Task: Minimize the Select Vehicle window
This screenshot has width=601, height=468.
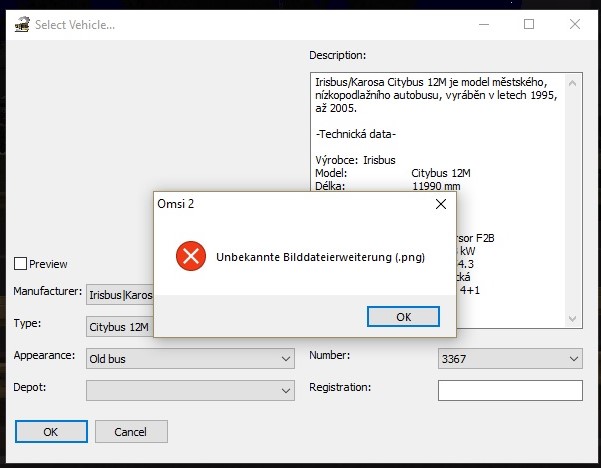Action: click(x=484, y=24)
